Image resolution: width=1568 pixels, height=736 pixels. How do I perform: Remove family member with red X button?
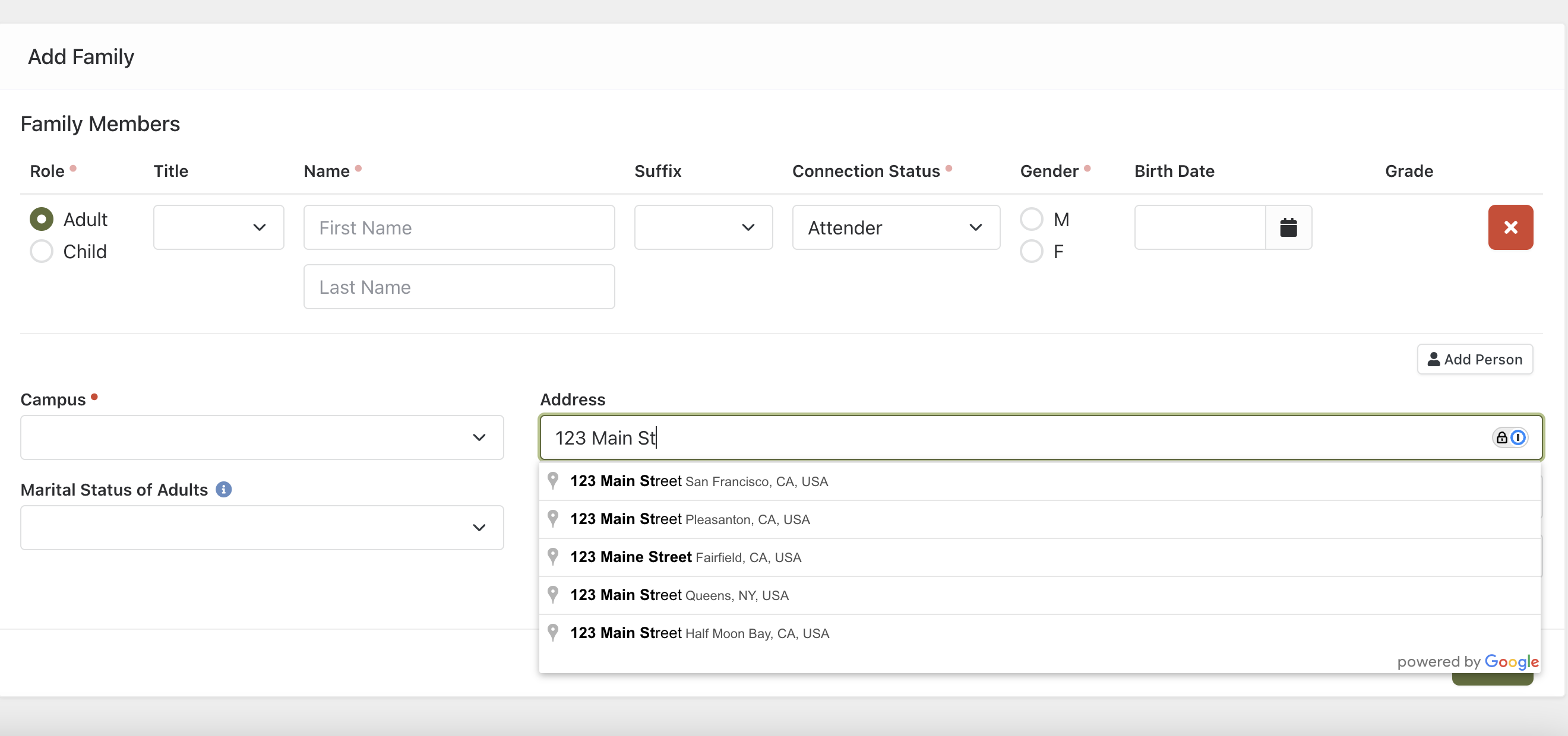(1510, 227)
